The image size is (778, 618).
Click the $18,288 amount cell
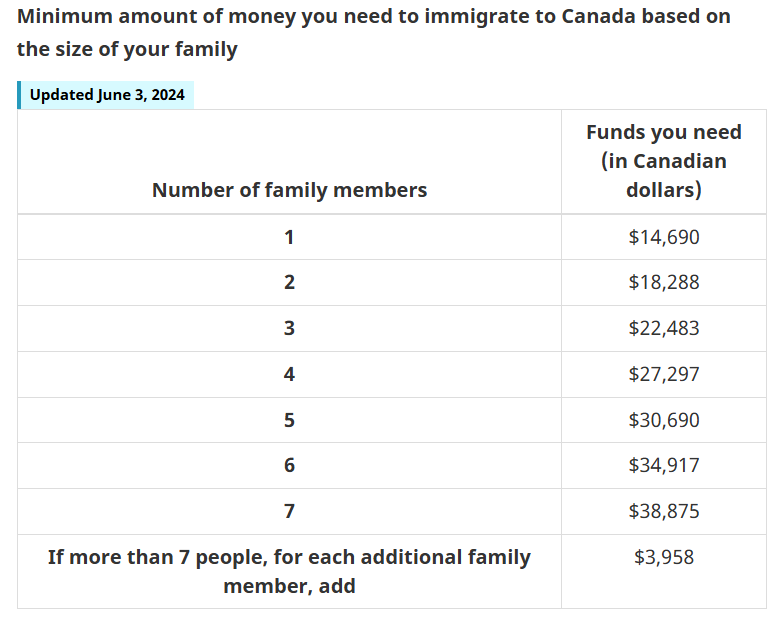tap(664, 283)
